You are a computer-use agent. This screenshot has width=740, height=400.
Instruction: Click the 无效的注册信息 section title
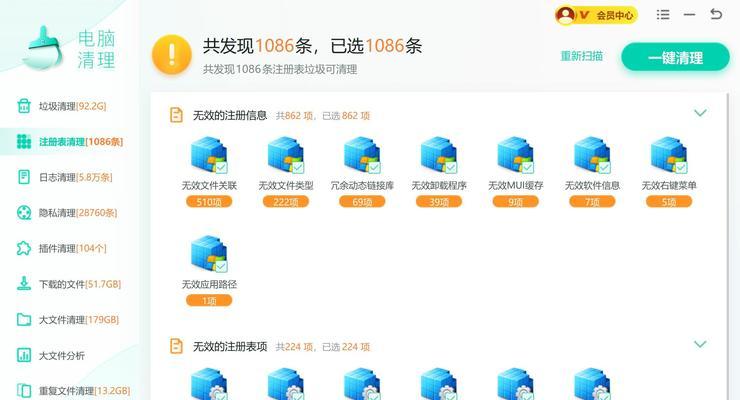(230, 115)
